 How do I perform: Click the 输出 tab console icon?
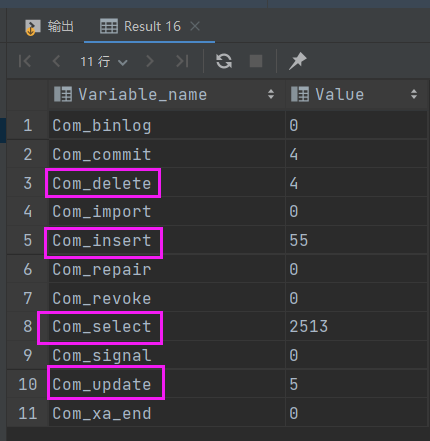[x=32, y=27]
